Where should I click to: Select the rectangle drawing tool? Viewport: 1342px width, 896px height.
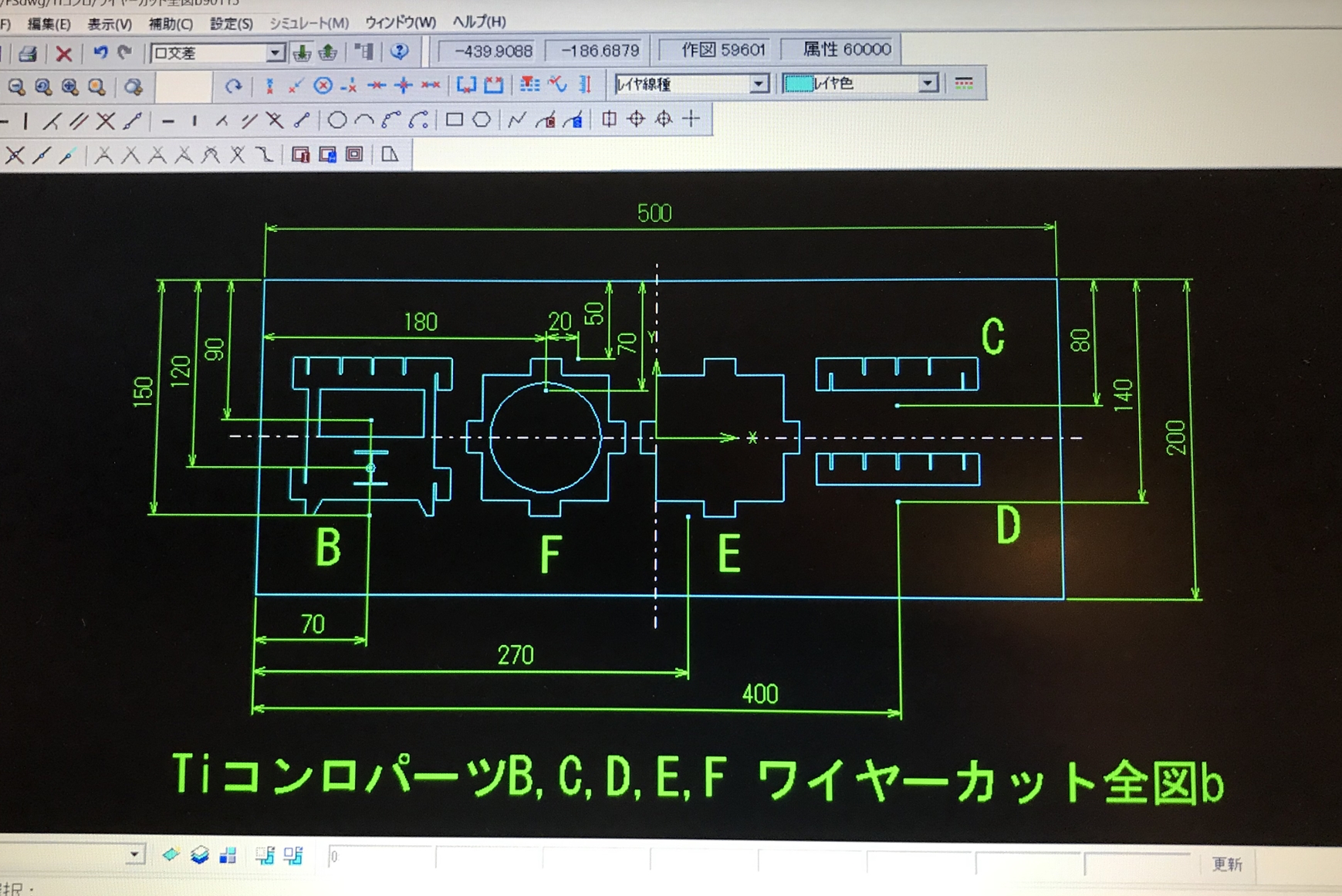[x=454, y=120]
